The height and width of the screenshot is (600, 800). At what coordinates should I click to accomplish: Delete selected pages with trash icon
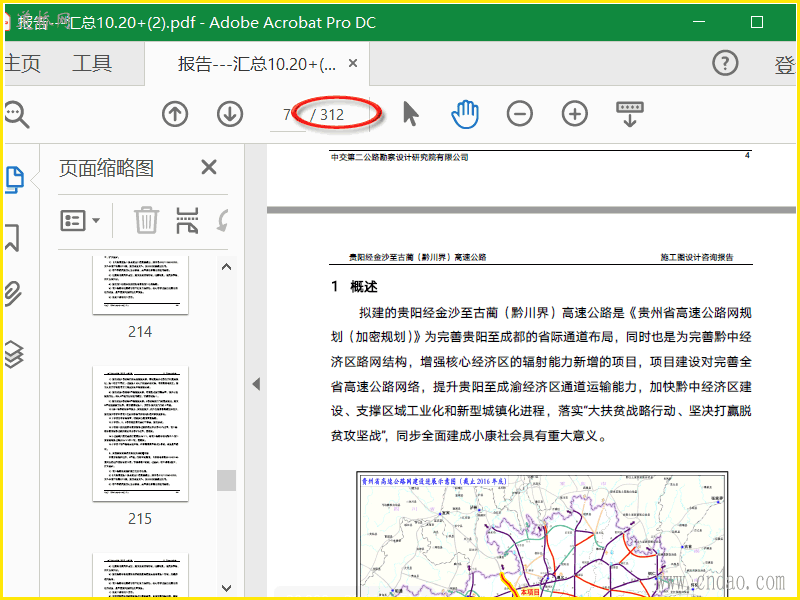point(146,220)
